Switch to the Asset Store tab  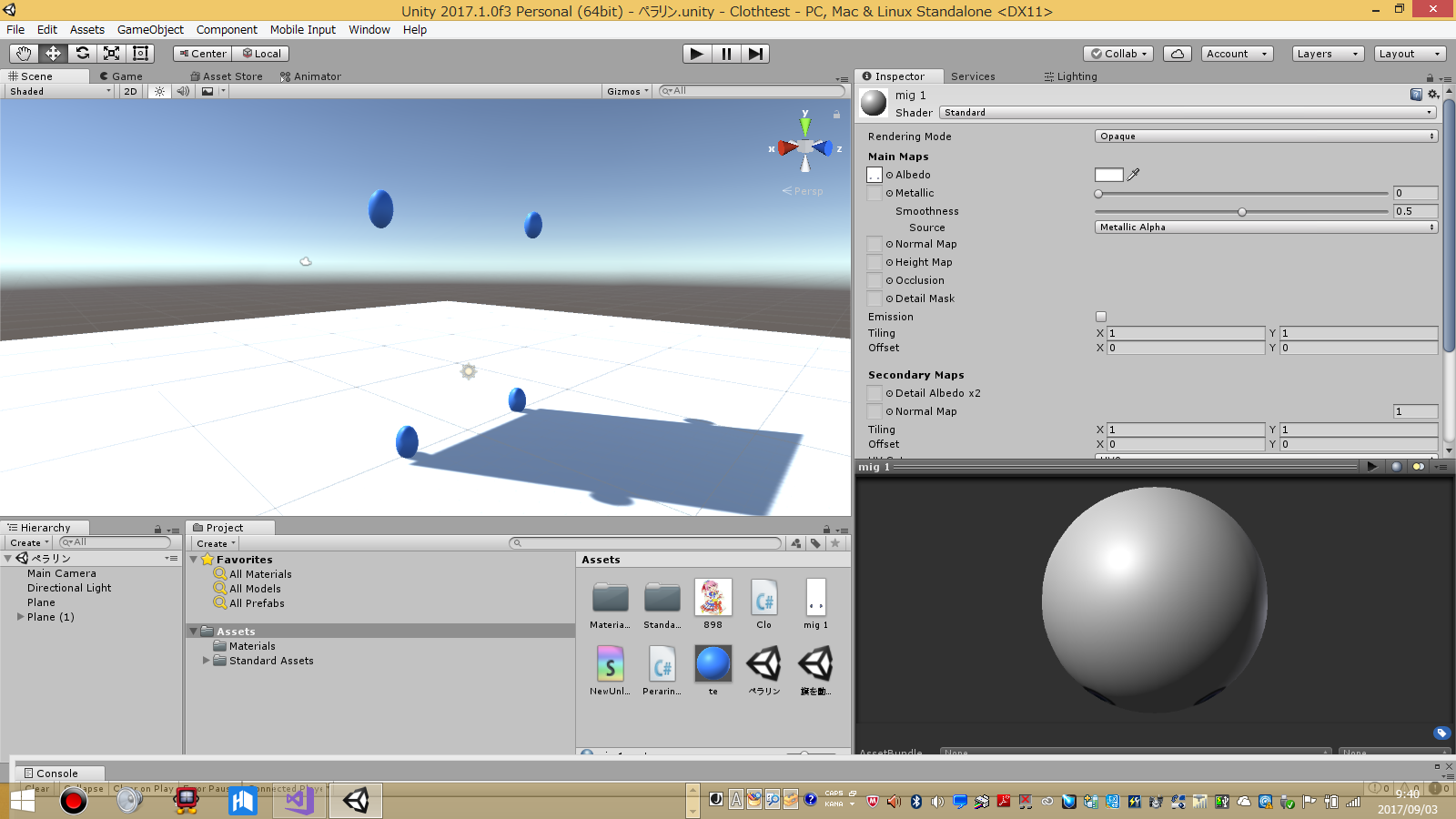tap(227, 76)
